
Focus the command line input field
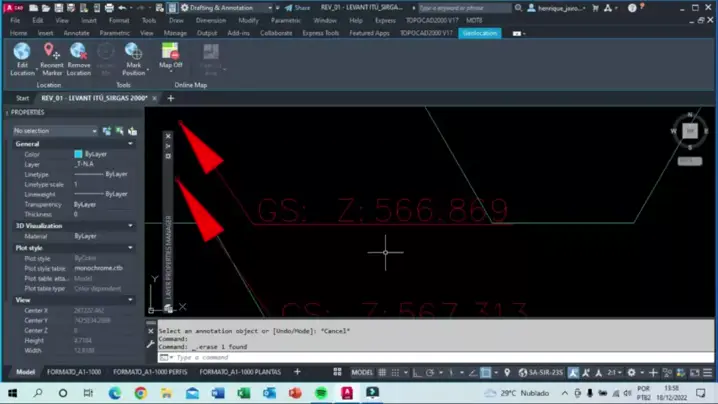pyautogui.click(x=435, y=357)
